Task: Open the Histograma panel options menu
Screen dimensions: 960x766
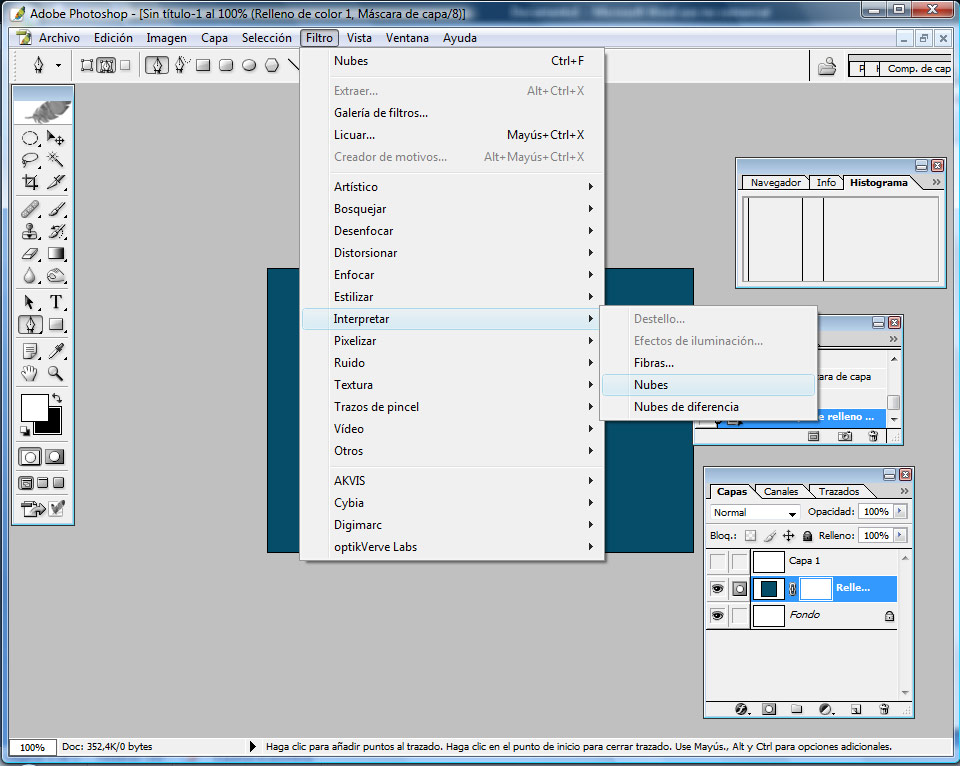Action: pyautogui.click(x=936, y=182)
